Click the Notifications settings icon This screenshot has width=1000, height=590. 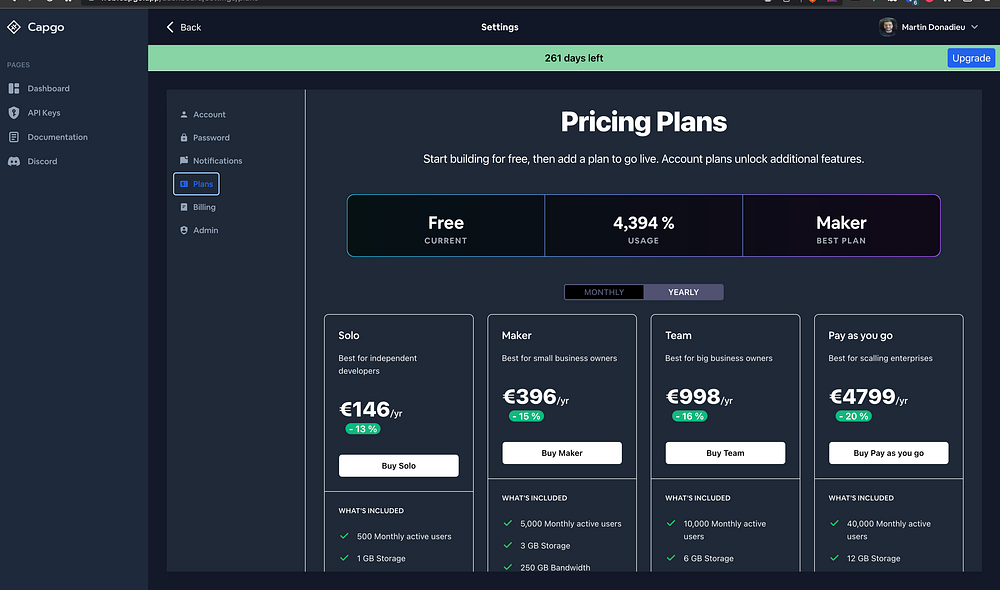(x=184, y=161)
